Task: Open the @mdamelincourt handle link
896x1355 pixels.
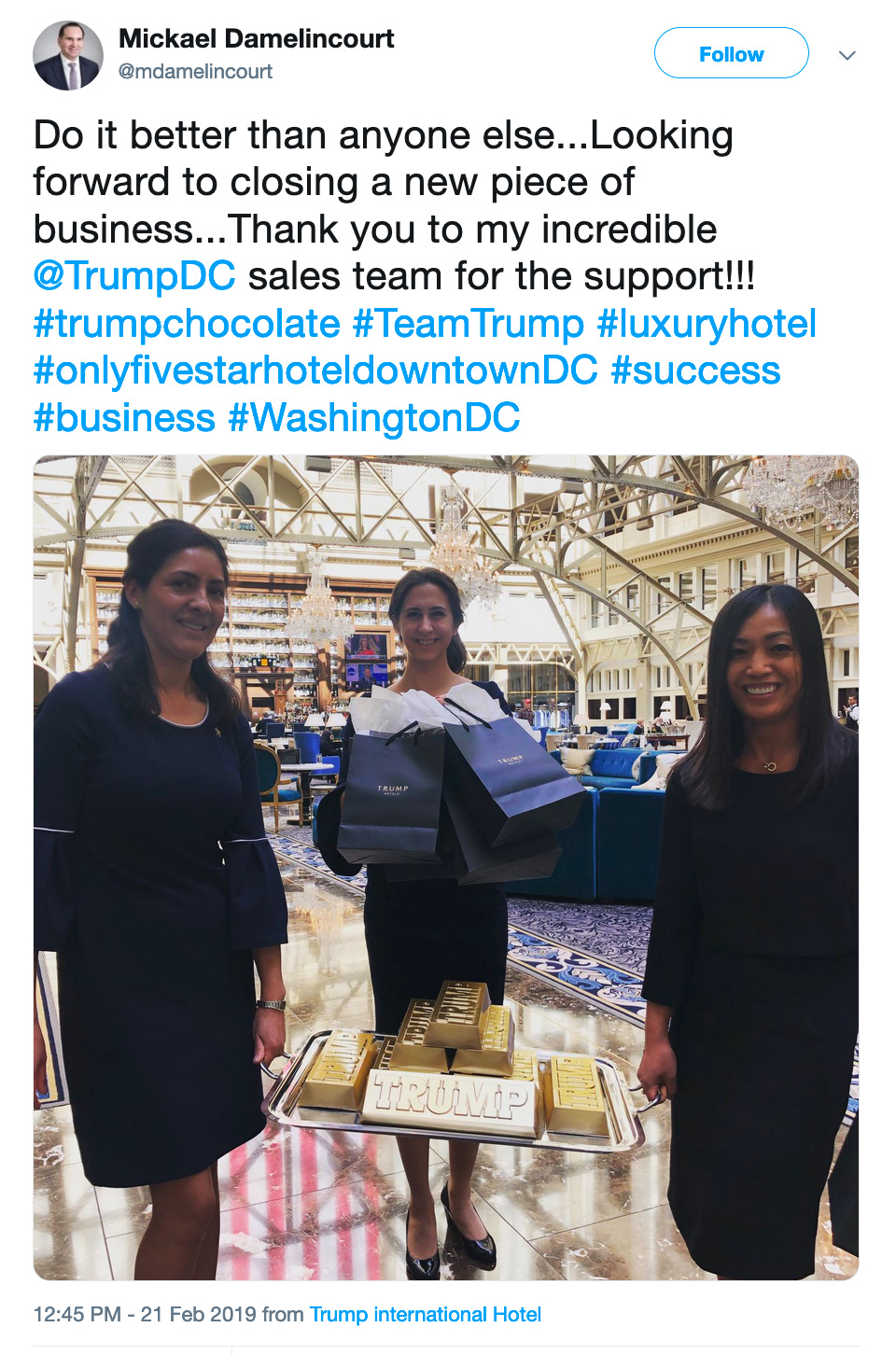Action: 195,71
